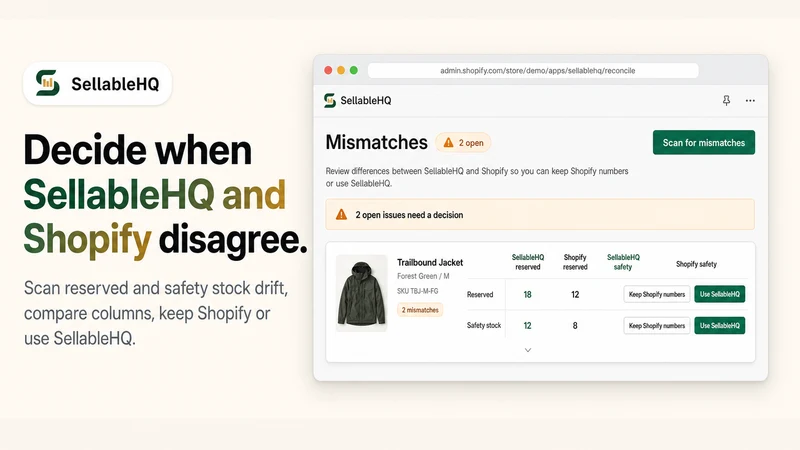
Task: Click the SellableHQ reserved column header
Action: pyautogui.click(x=528, y=262)
